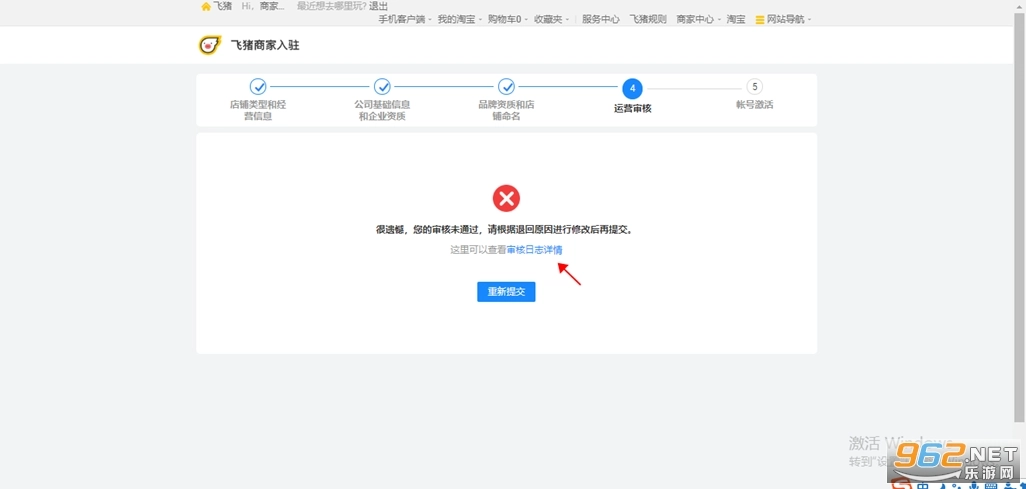Click the blue step 4 circle
1026x489 pixels.
(632, 88)
